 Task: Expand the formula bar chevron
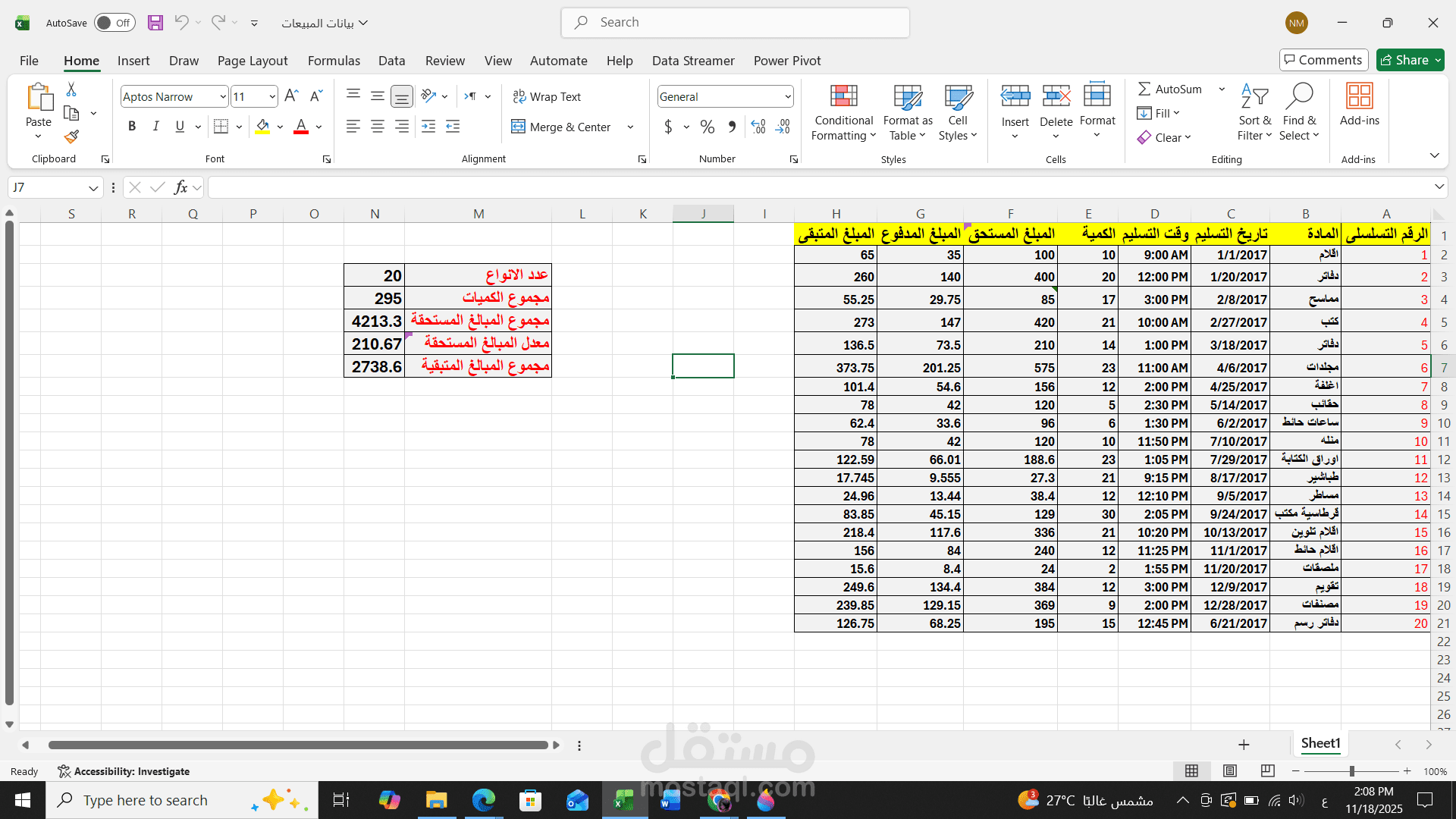coord(1439,187)
